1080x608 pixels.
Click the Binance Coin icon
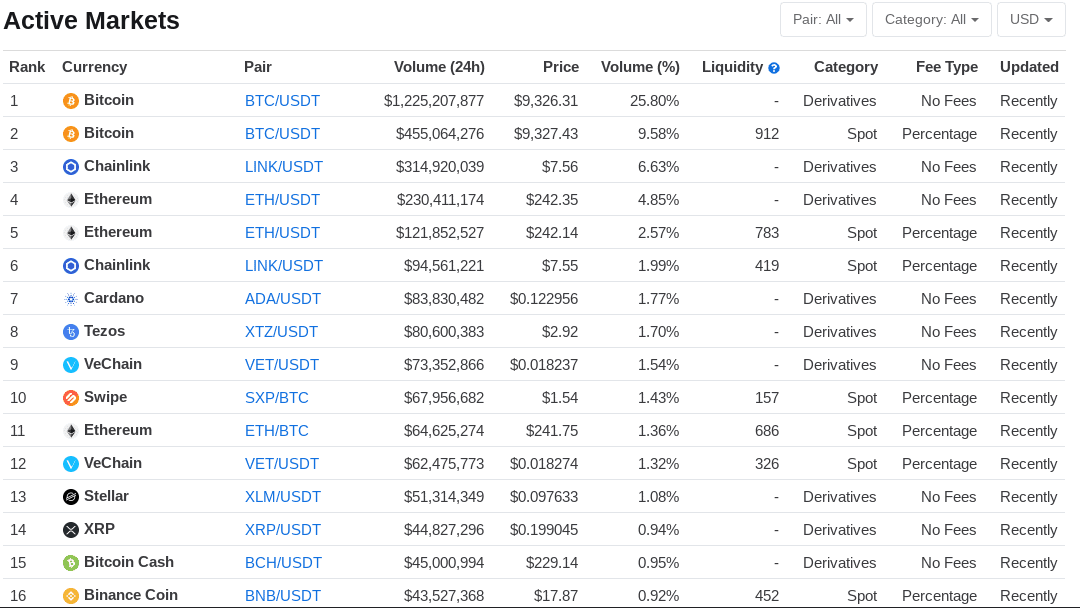point(71,596)
